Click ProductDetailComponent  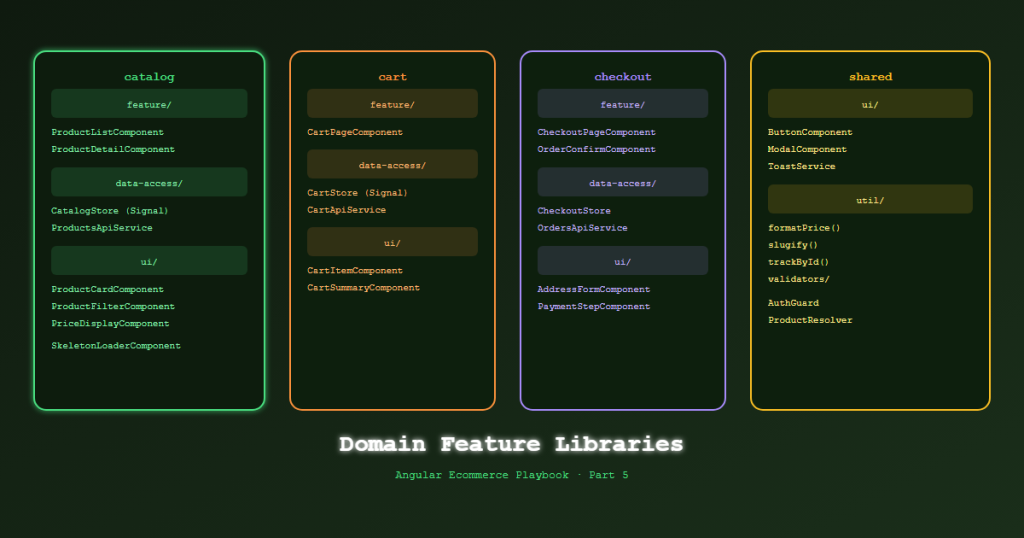point(113,150)
